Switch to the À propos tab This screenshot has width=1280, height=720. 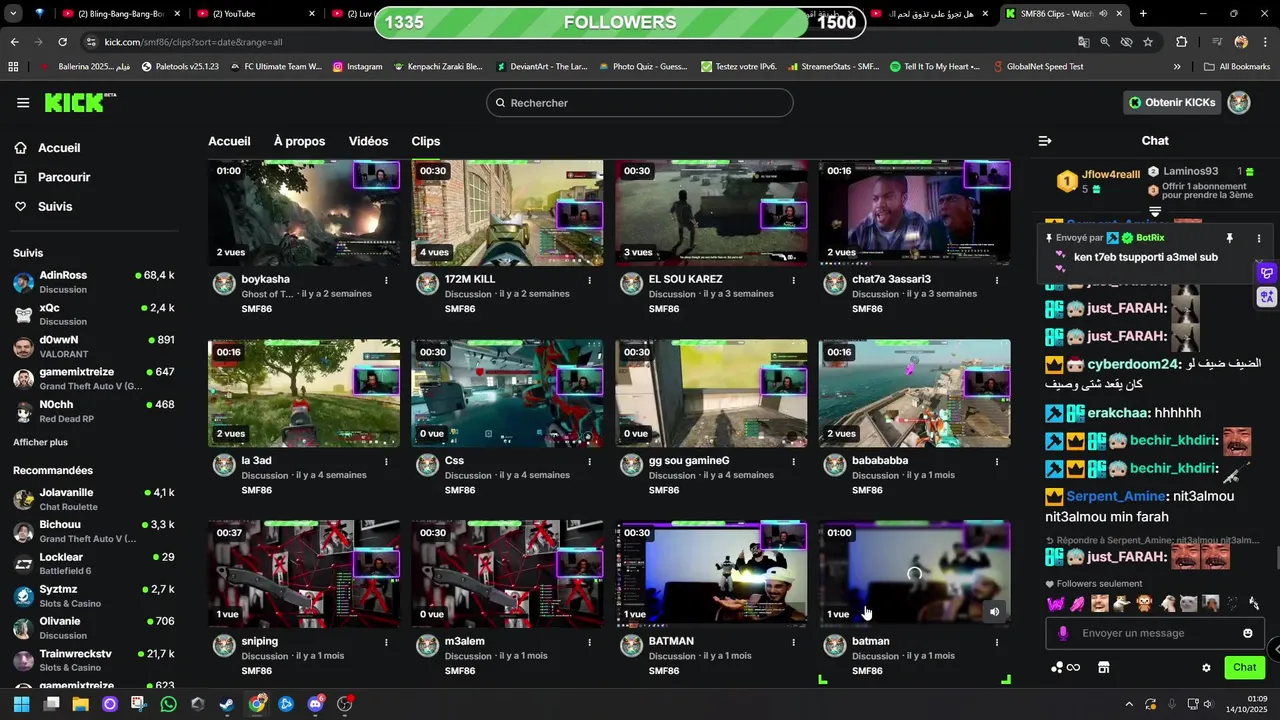299,141
